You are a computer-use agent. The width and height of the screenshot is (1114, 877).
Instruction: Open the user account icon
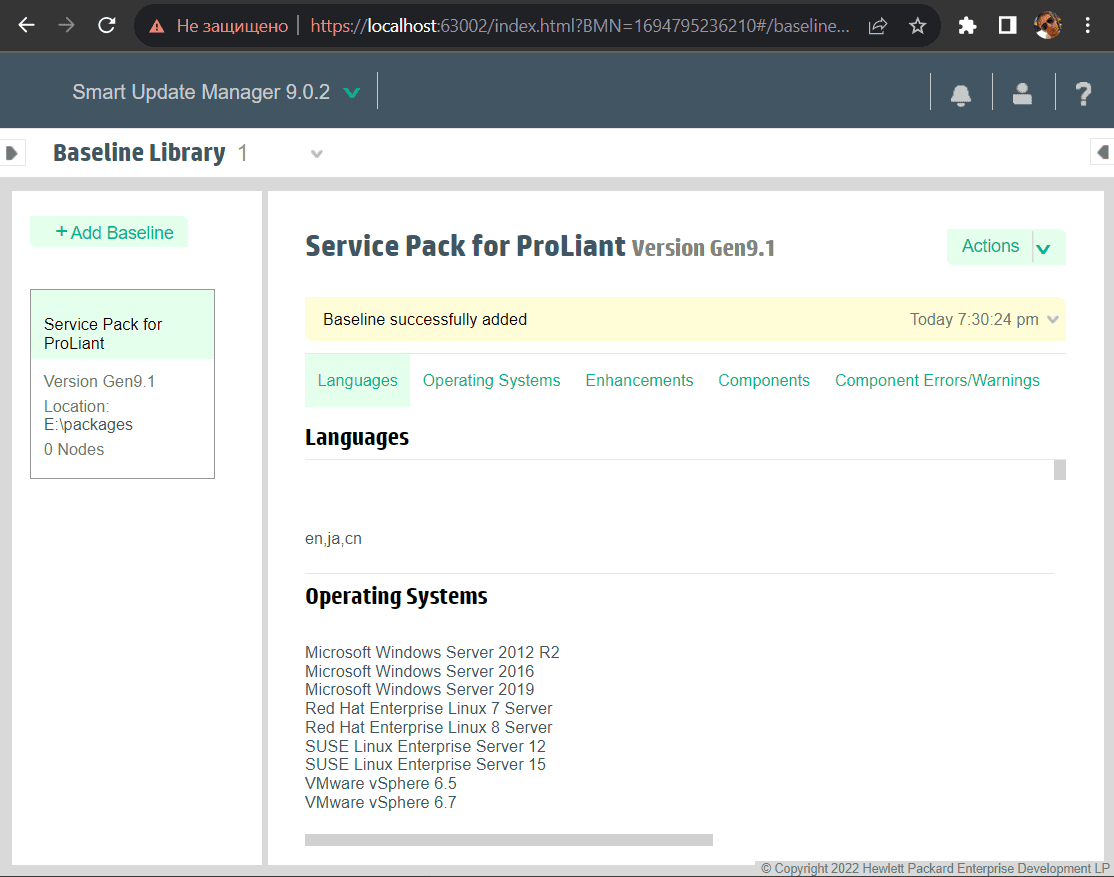coord(1022,93)
